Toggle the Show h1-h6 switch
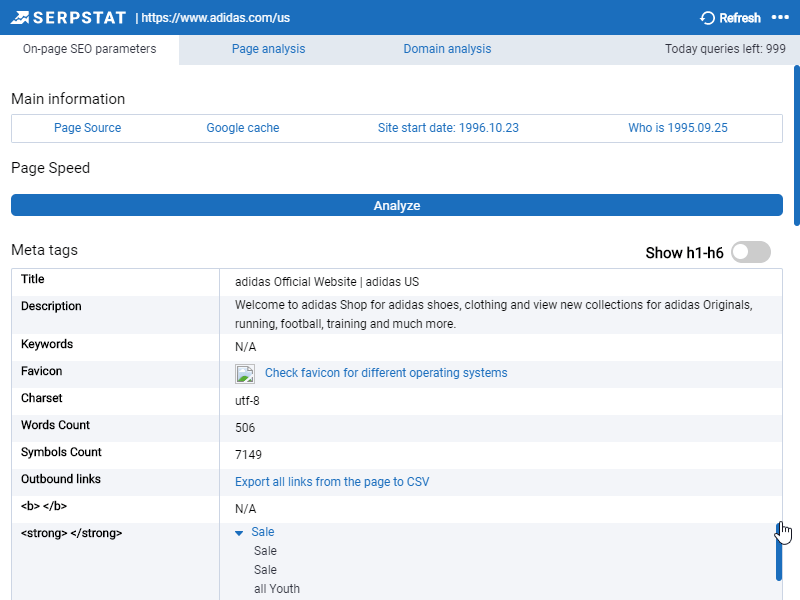The image size is (800, 600). coord(751,252)
